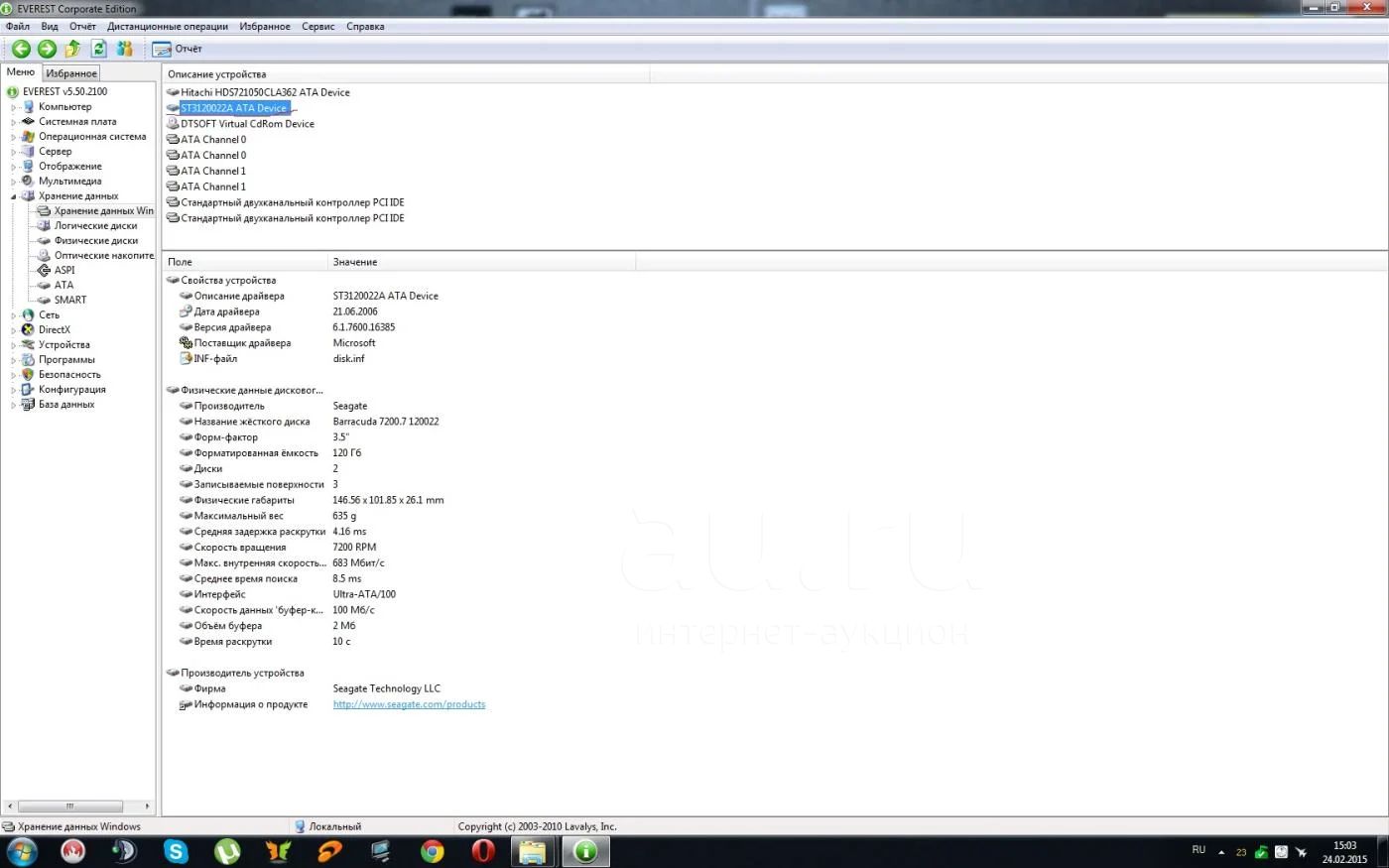The image size is (1389, 868).
Task: Expand the Компьютер tree node
Action: [14, 107]
